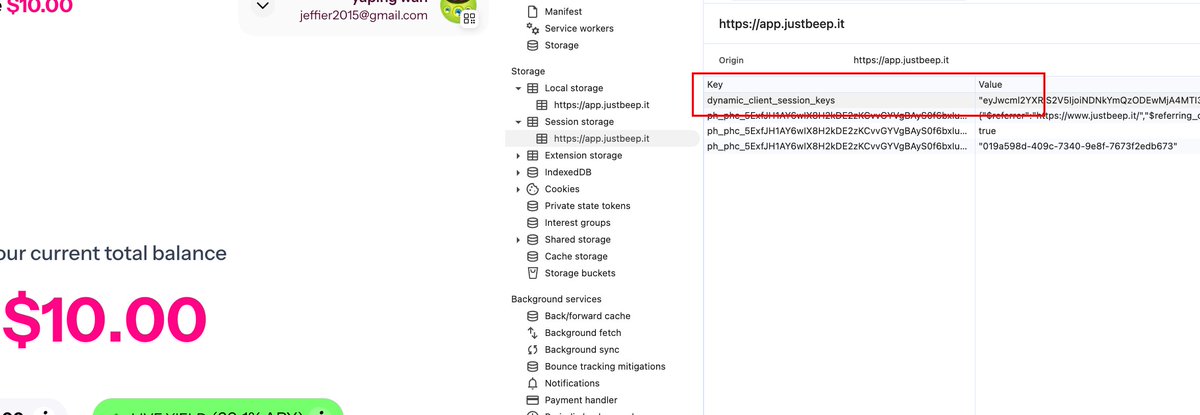Open Back/forward cache
The height and width of the screenshot is (415, 1200).
tap(587, 316)
